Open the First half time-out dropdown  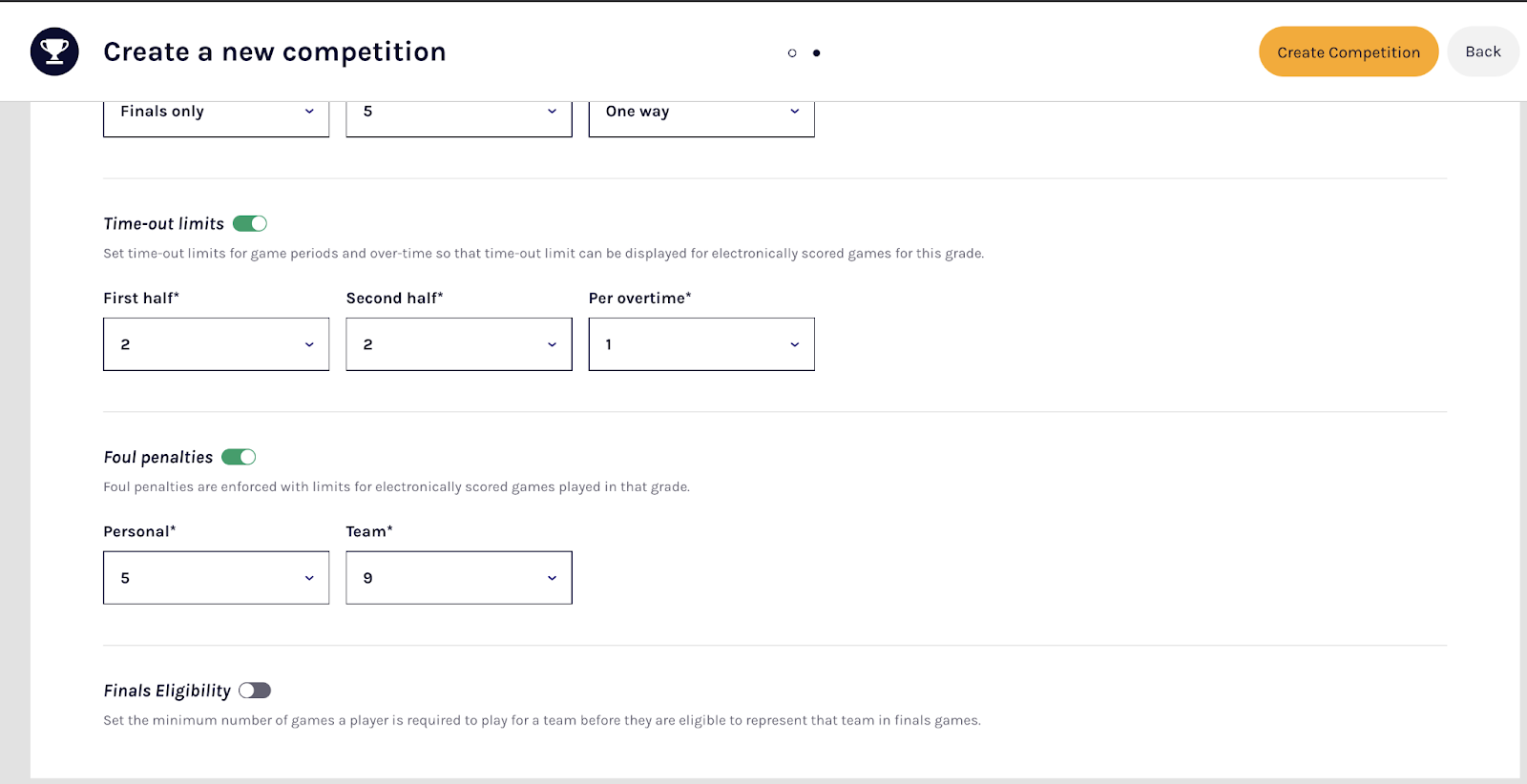tap(216, 344)
